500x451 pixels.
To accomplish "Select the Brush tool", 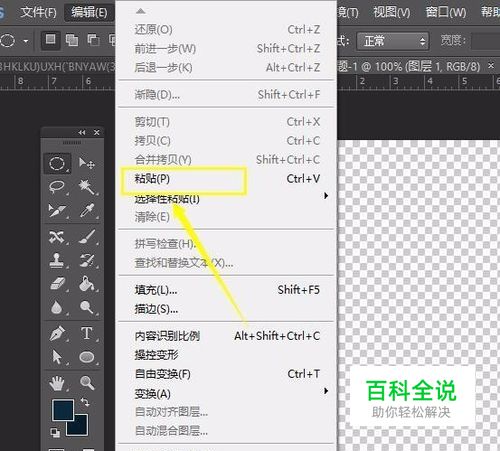I will [86, 237].
